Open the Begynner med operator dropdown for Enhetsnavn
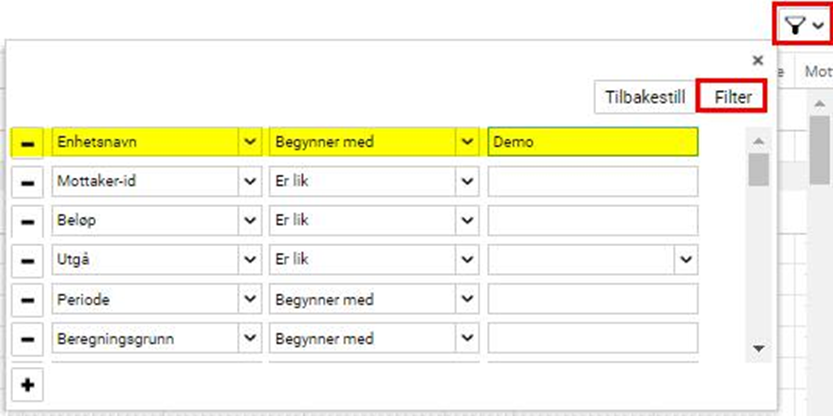This screenshot has height=416, width=833. point(466,143)
